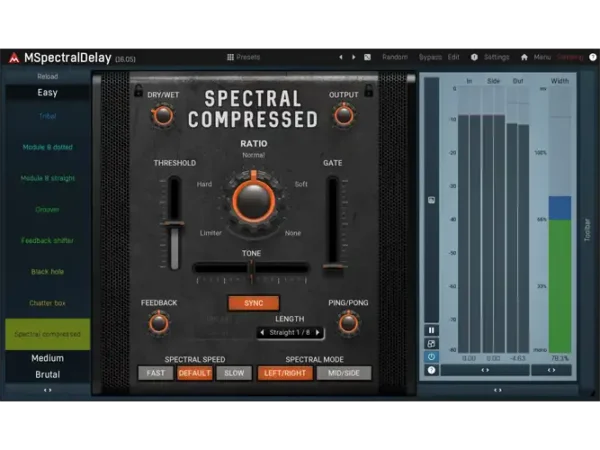Select the Tribal device
Screen dimensions: 600x450
click(x=47, y=116)
